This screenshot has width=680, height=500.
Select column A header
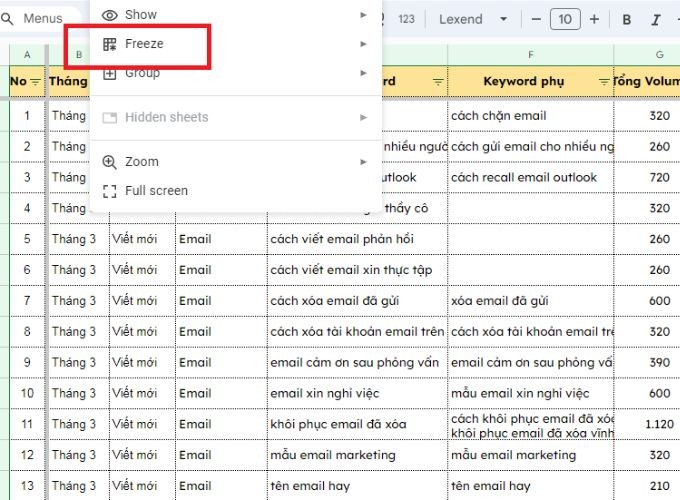(27, 55)
